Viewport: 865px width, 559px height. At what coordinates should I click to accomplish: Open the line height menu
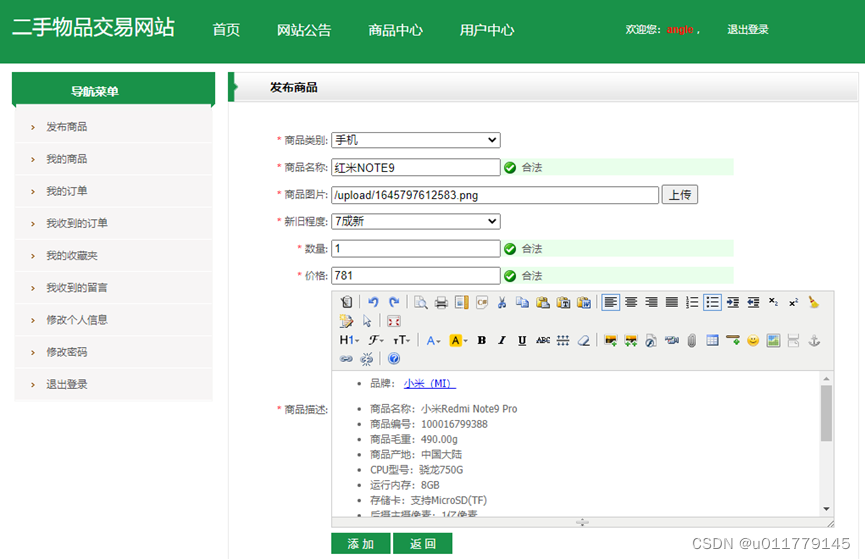coord(563,340)
